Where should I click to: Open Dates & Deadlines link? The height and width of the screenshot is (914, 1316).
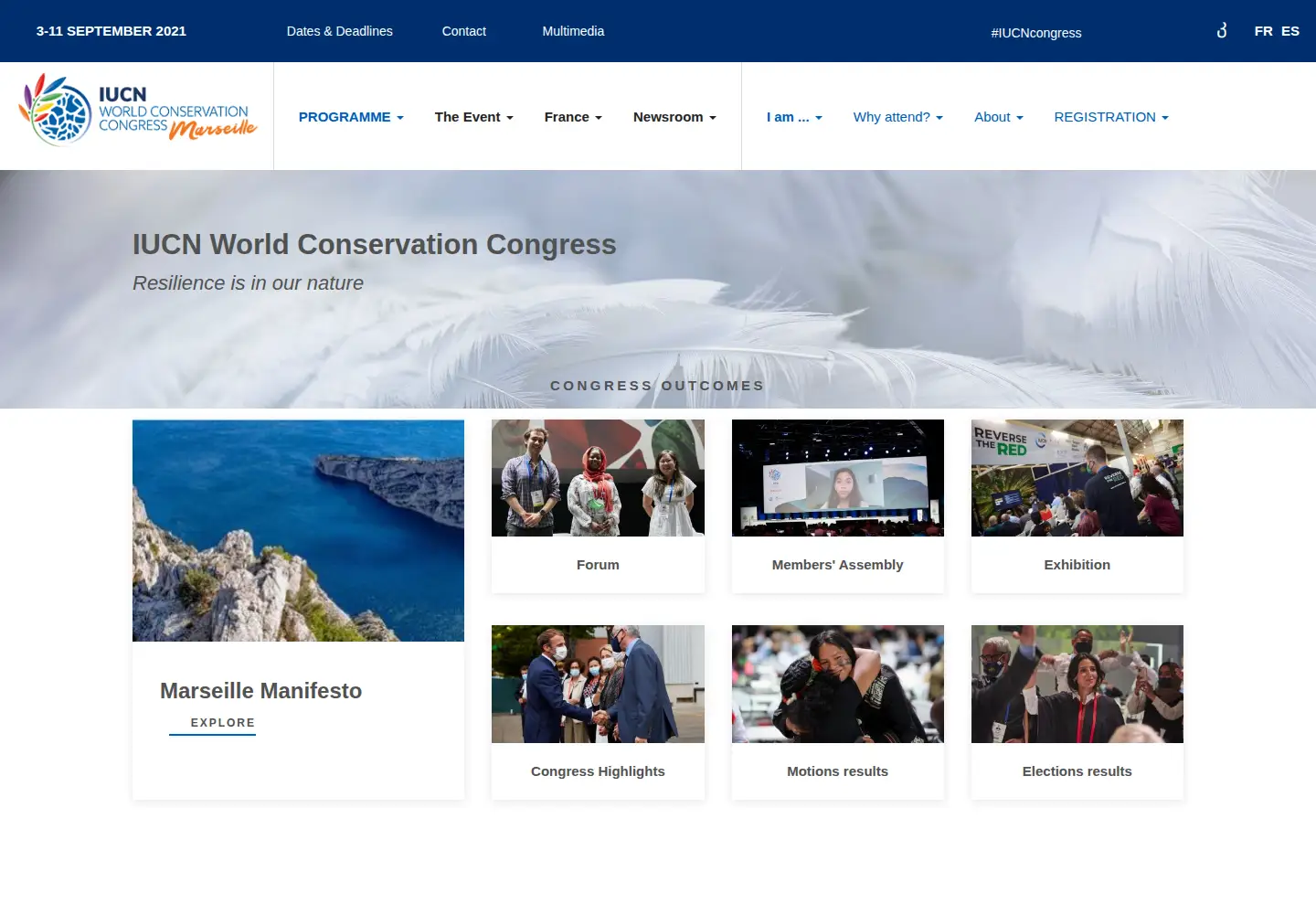pos(340,31)
